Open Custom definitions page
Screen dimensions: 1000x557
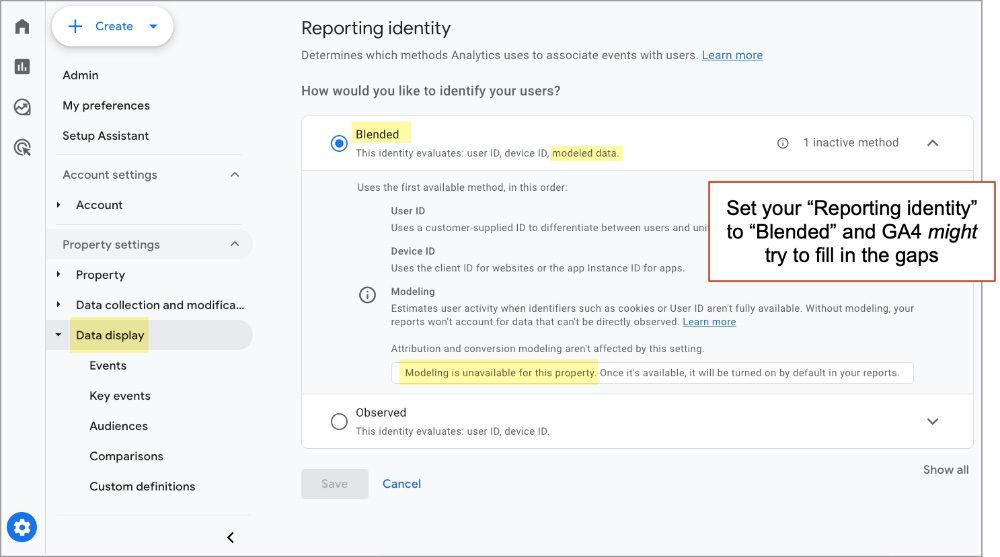142,486
